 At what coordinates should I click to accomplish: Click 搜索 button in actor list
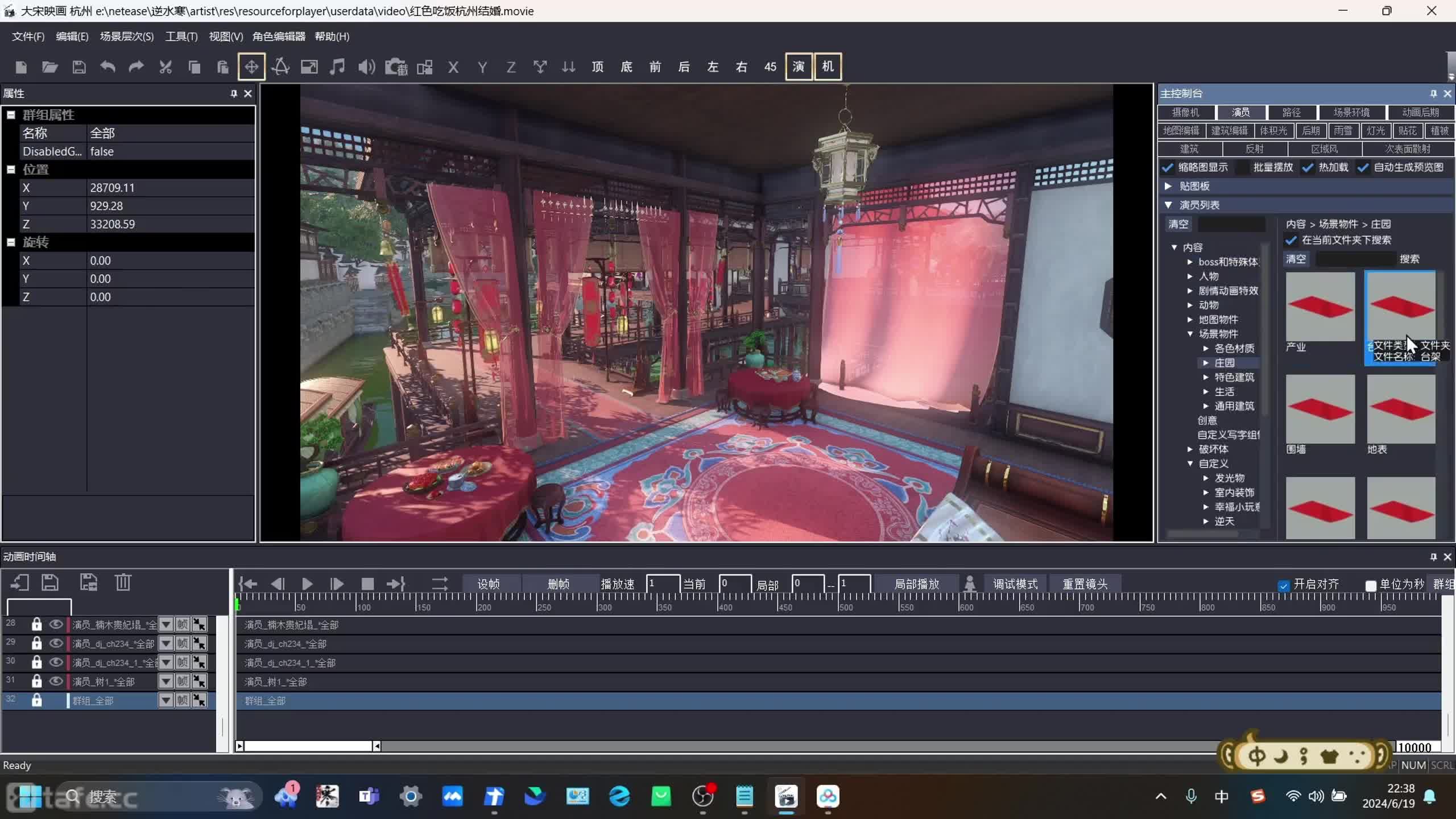pos(1409,259)
